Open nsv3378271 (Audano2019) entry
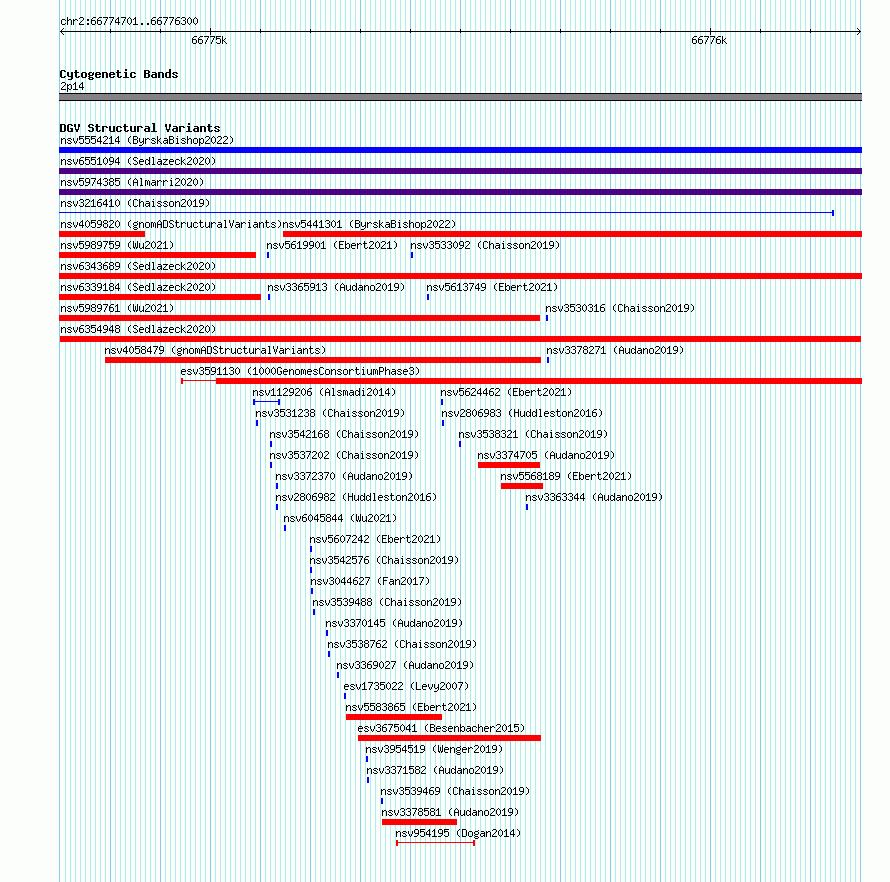 615,350
